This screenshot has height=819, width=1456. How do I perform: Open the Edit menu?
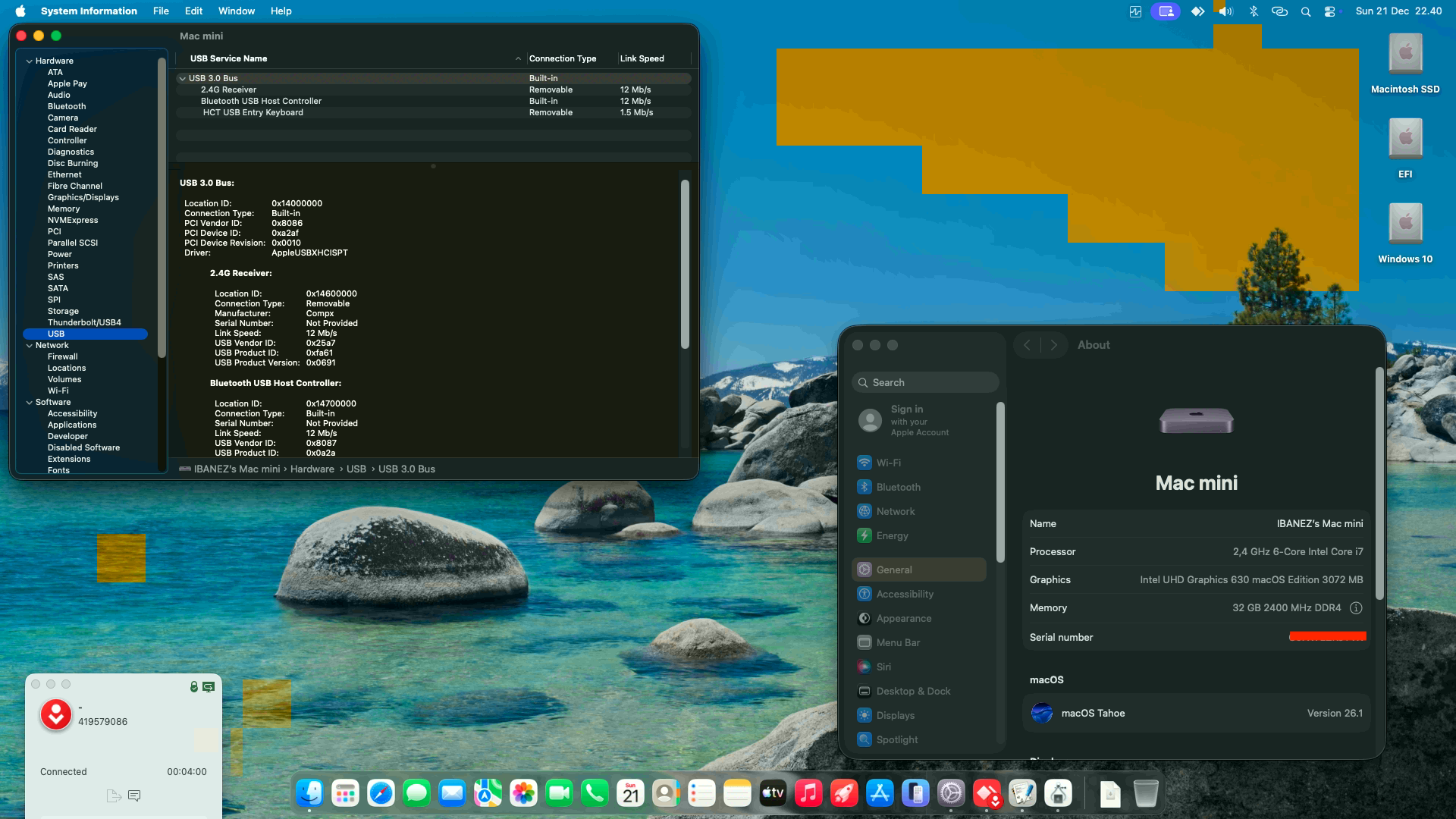click(x=193, y=11)
